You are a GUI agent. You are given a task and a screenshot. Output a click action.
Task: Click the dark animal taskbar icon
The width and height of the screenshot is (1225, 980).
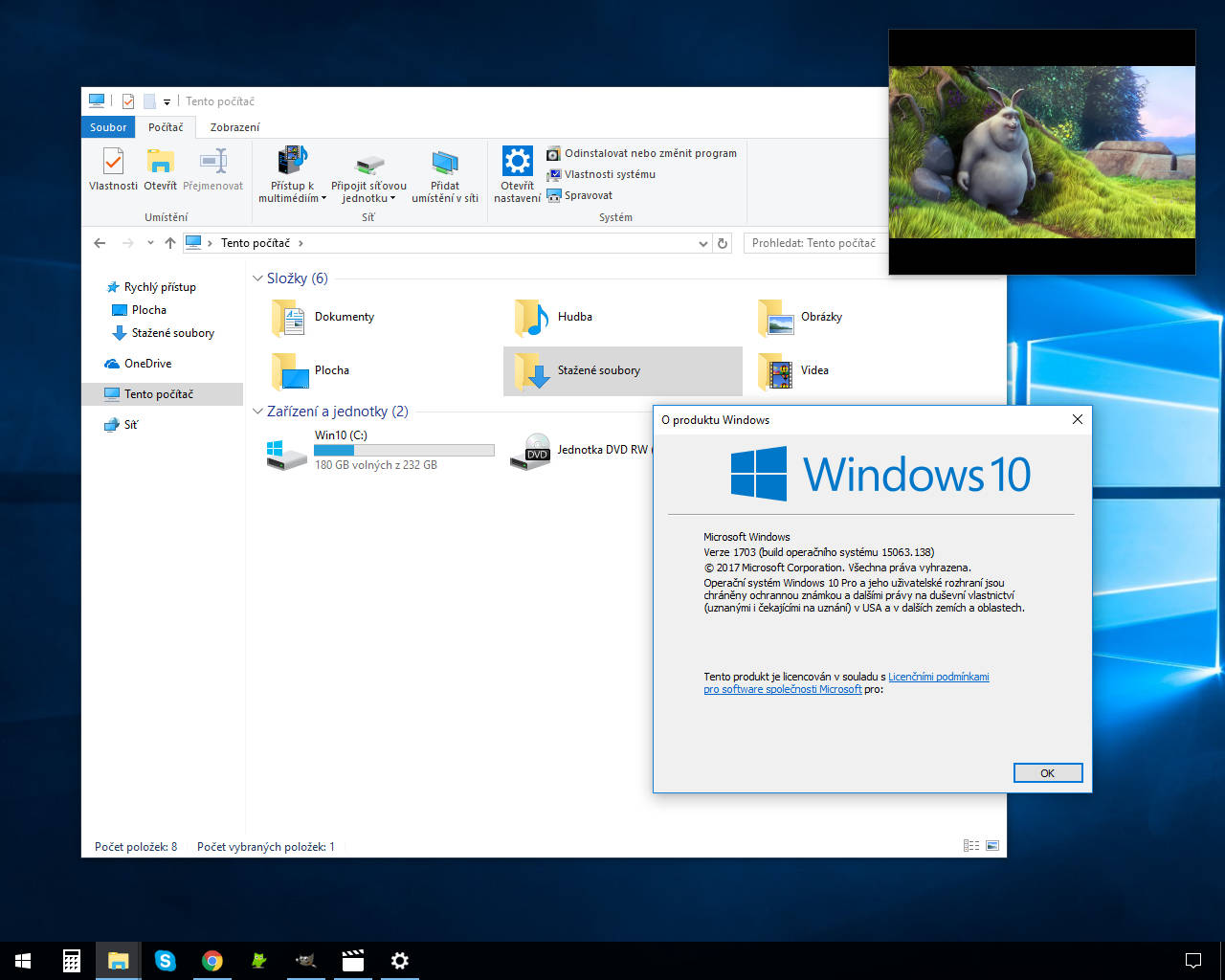pos(306,961)
